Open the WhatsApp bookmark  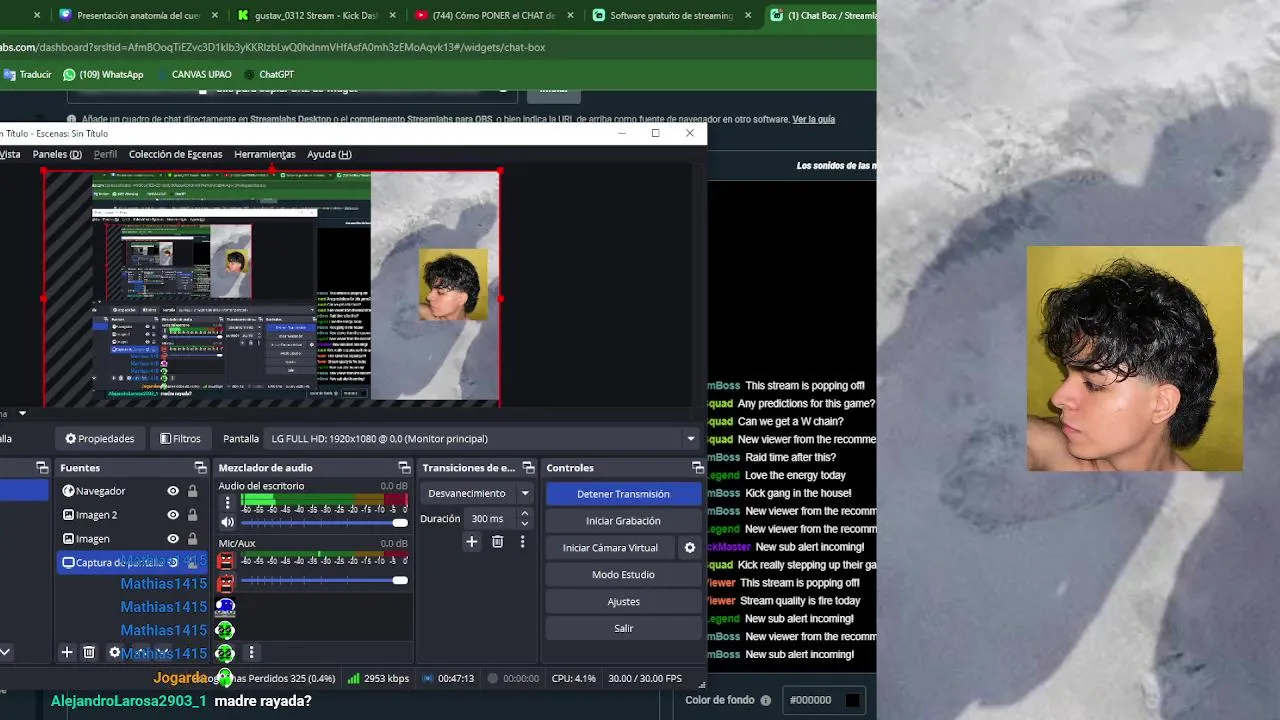(103, 74)
